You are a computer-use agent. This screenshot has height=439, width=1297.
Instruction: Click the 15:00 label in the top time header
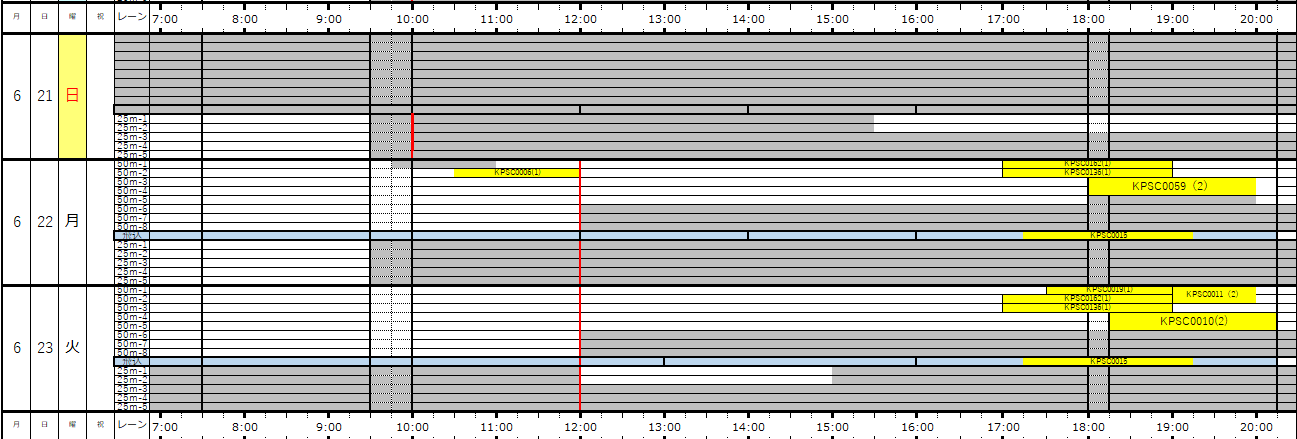pyautogui.click(x=833, y=18)
